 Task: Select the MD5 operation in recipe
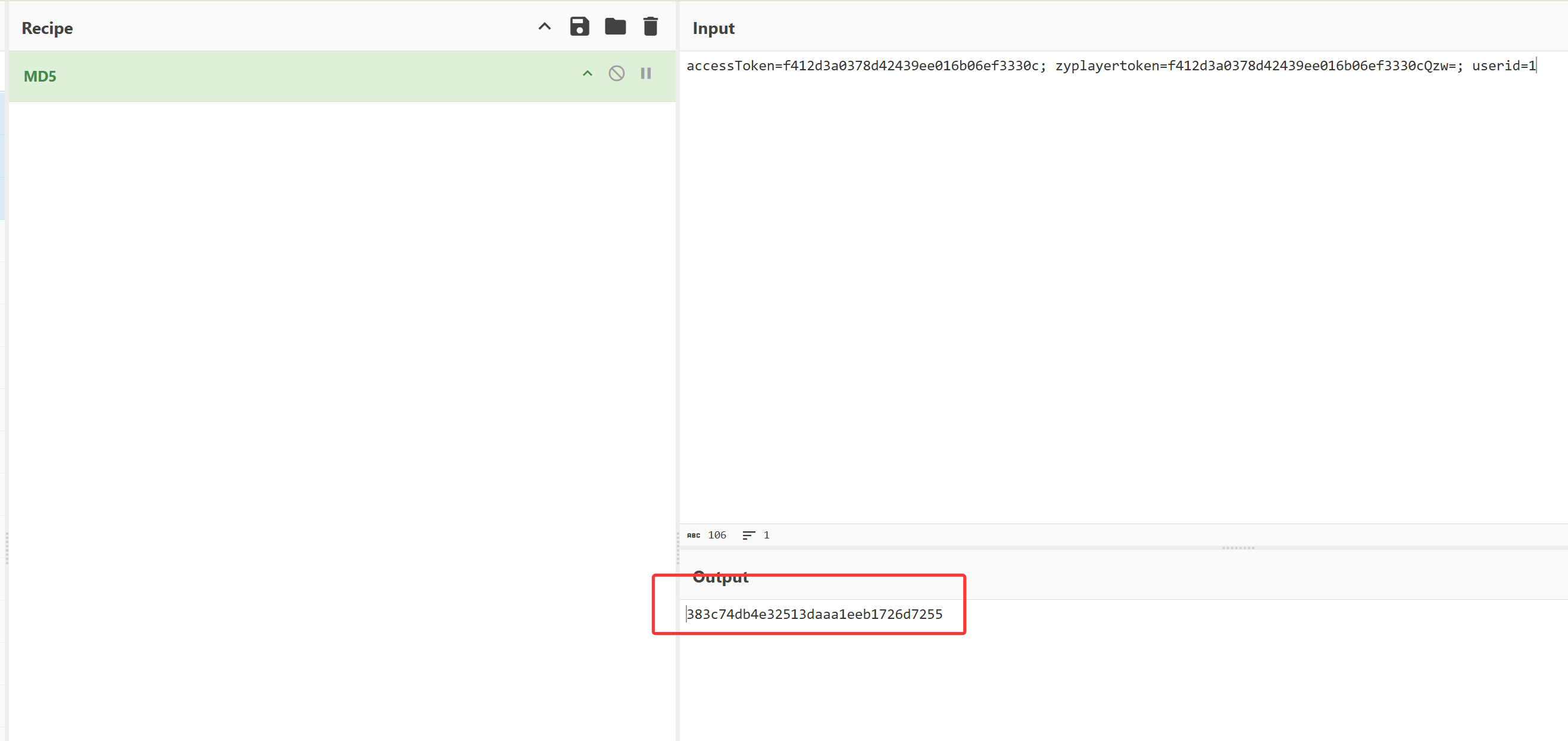point(40,76)
